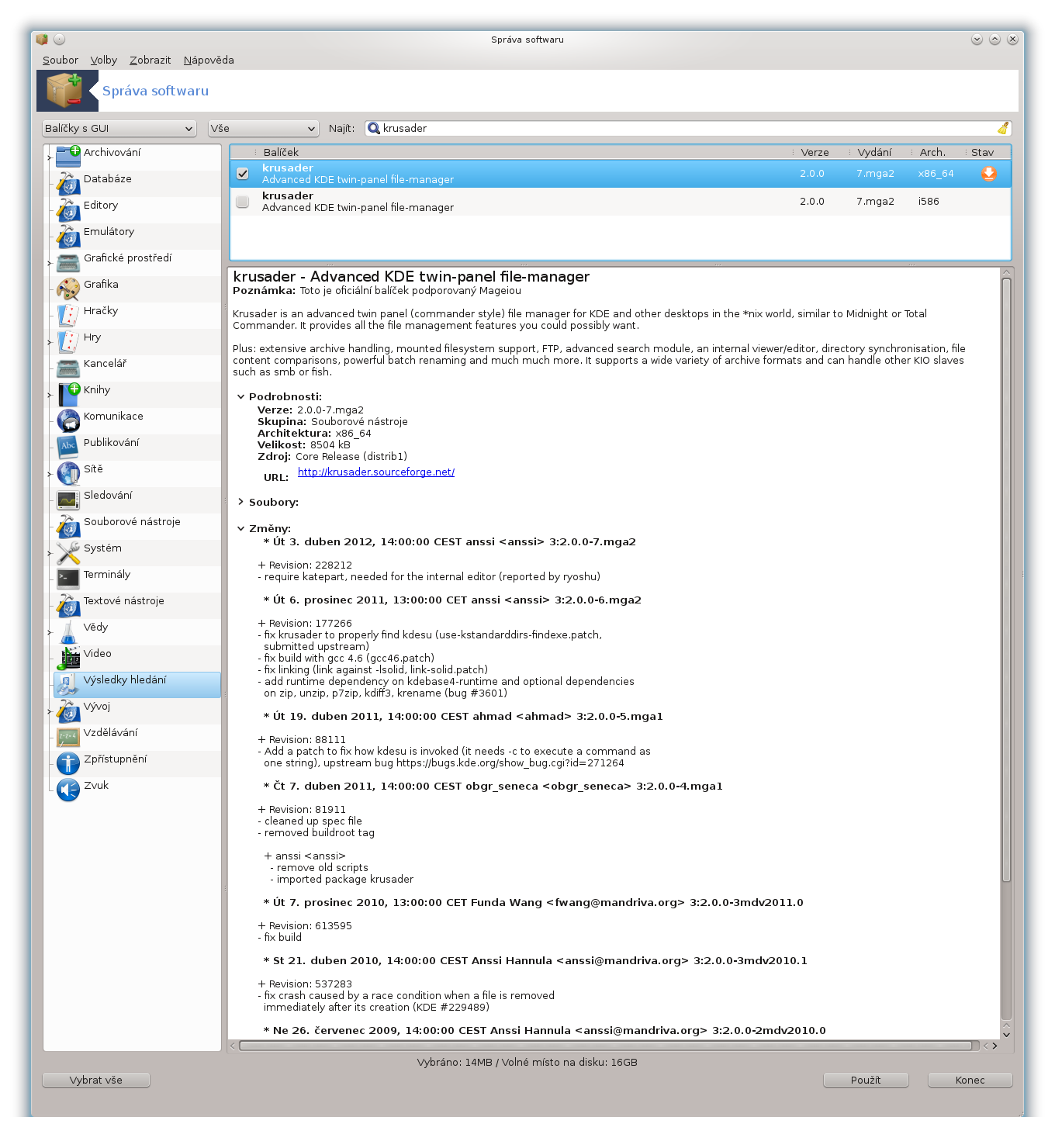Open the Nápověda menu
The height and width of the screenshot is (1148, 1055).
click(209, 60)
